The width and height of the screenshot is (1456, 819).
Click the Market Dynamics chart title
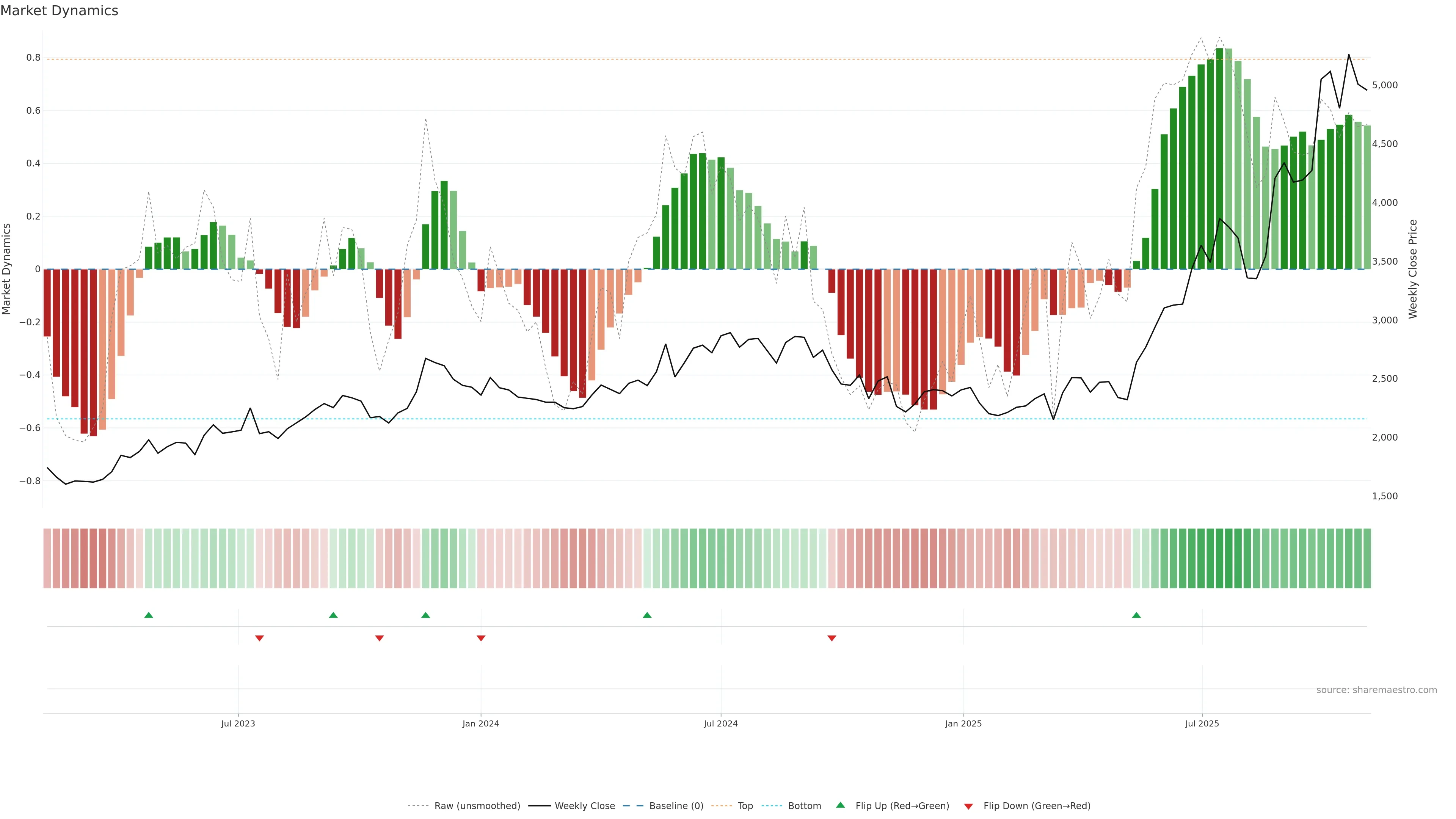60,11
